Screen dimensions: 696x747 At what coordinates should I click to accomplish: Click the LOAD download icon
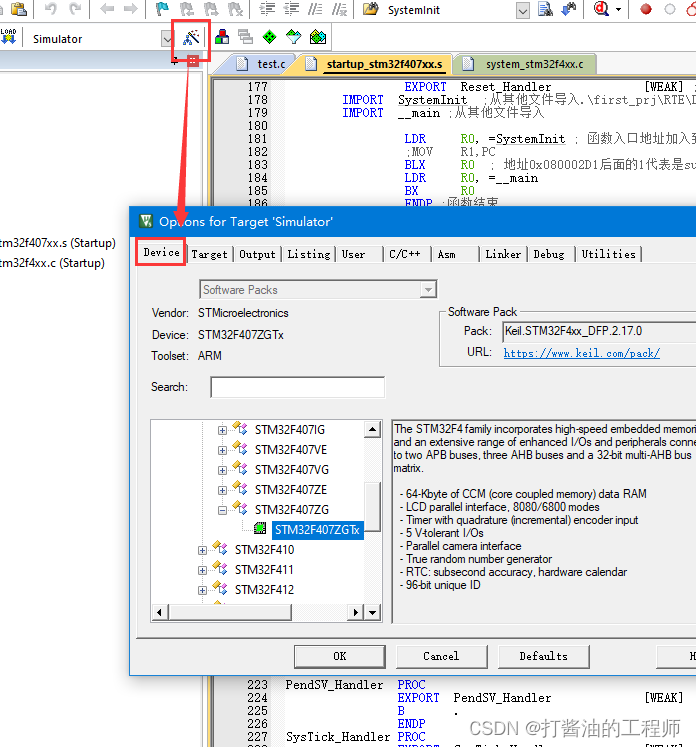pyautogui.click(x=9, y=37)
